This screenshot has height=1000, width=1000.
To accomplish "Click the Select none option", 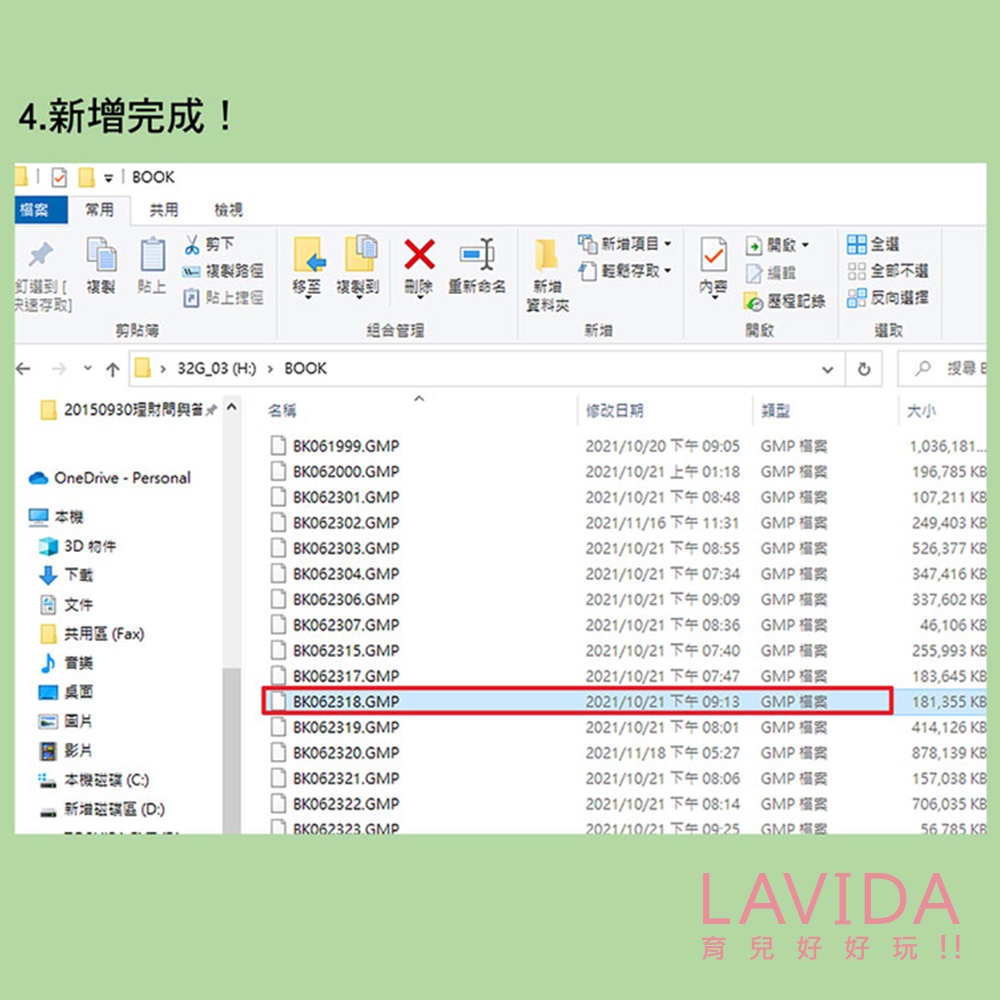I will pyautogui.click(x=887, y=270).
